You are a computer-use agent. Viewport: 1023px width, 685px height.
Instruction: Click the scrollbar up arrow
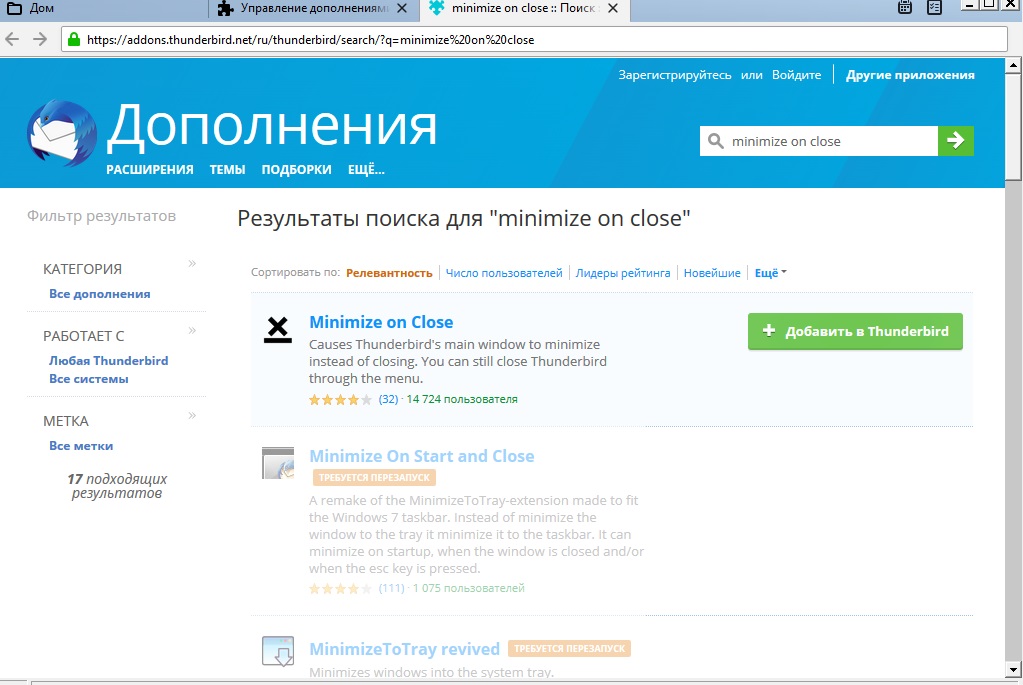click(1013, 65)
